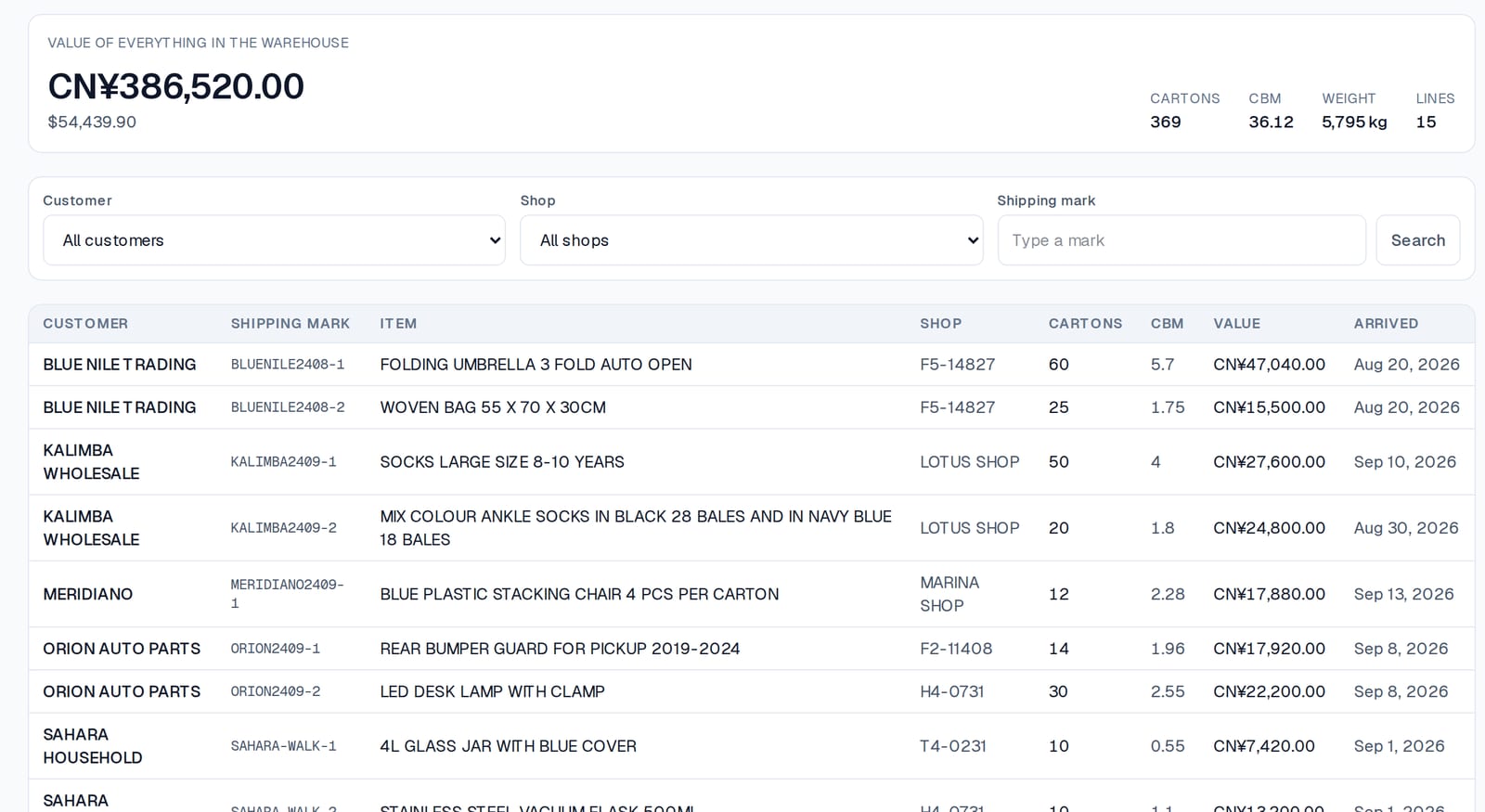Focus the Shipping mark input field
This screenshot has width=1485, height=812.
(x=1182, y=240)
